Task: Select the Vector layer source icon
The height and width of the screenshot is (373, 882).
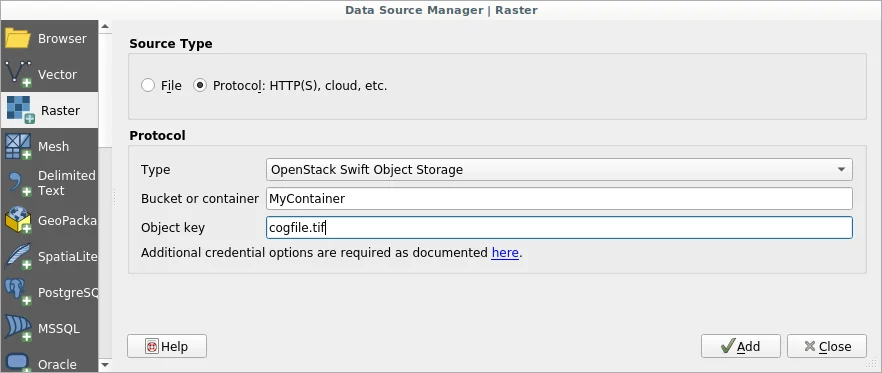Action: (18, 74)
